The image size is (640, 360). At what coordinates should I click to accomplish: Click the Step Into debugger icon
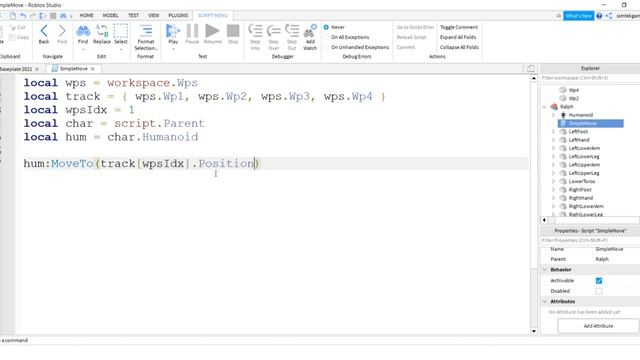[x=256, y=31]
